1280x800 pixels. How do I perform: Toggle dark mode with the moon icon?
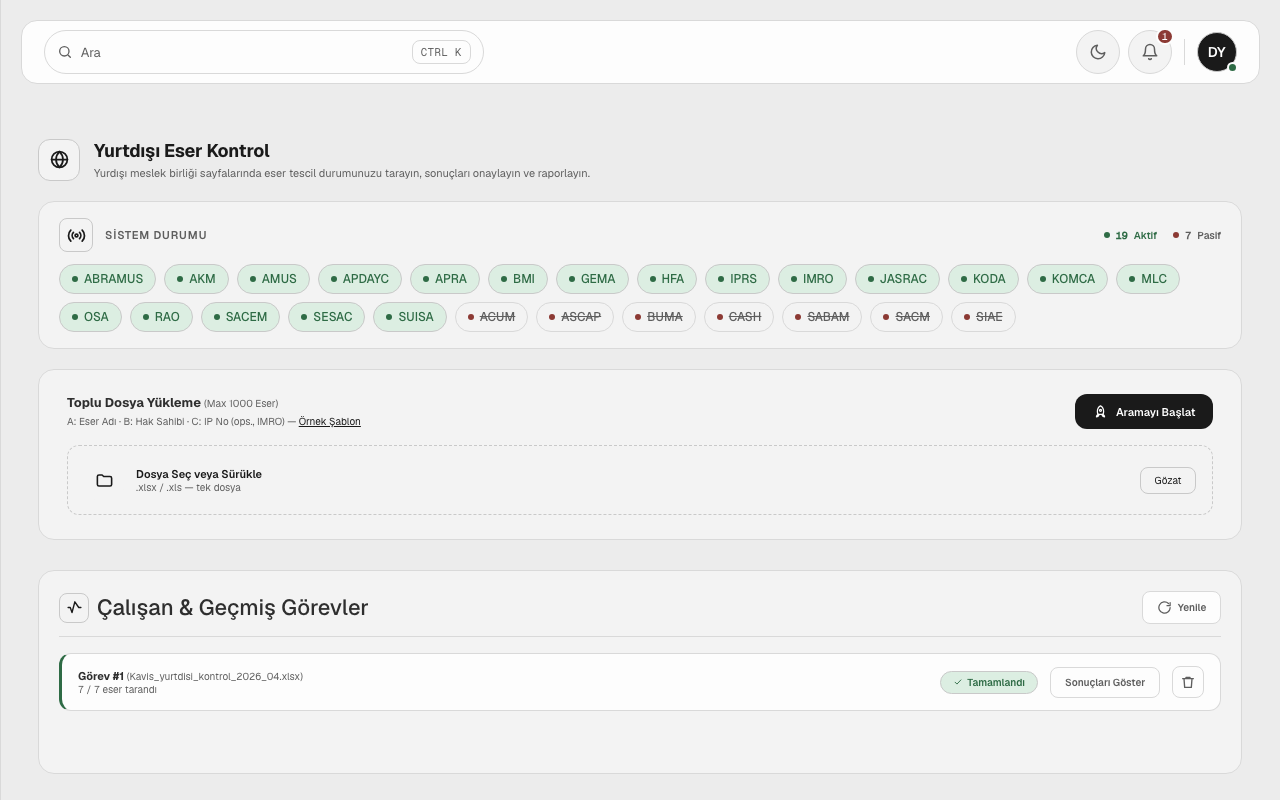tap(1098, 52)
